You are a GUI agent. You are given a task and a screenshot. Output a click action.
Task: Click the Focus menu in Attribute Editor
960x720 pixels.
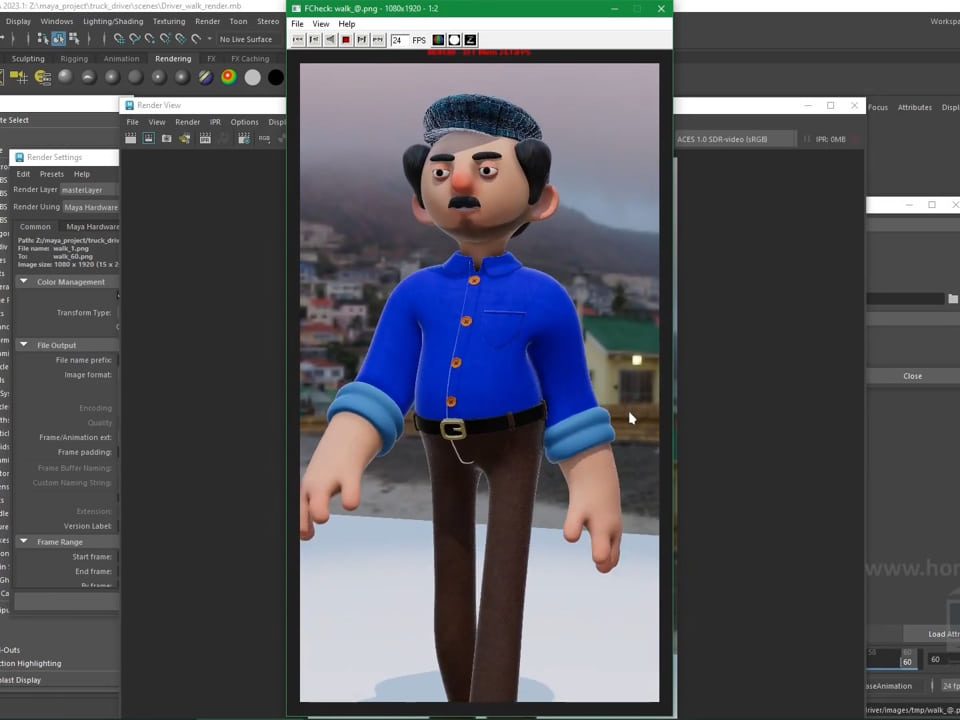click(877, 107)
